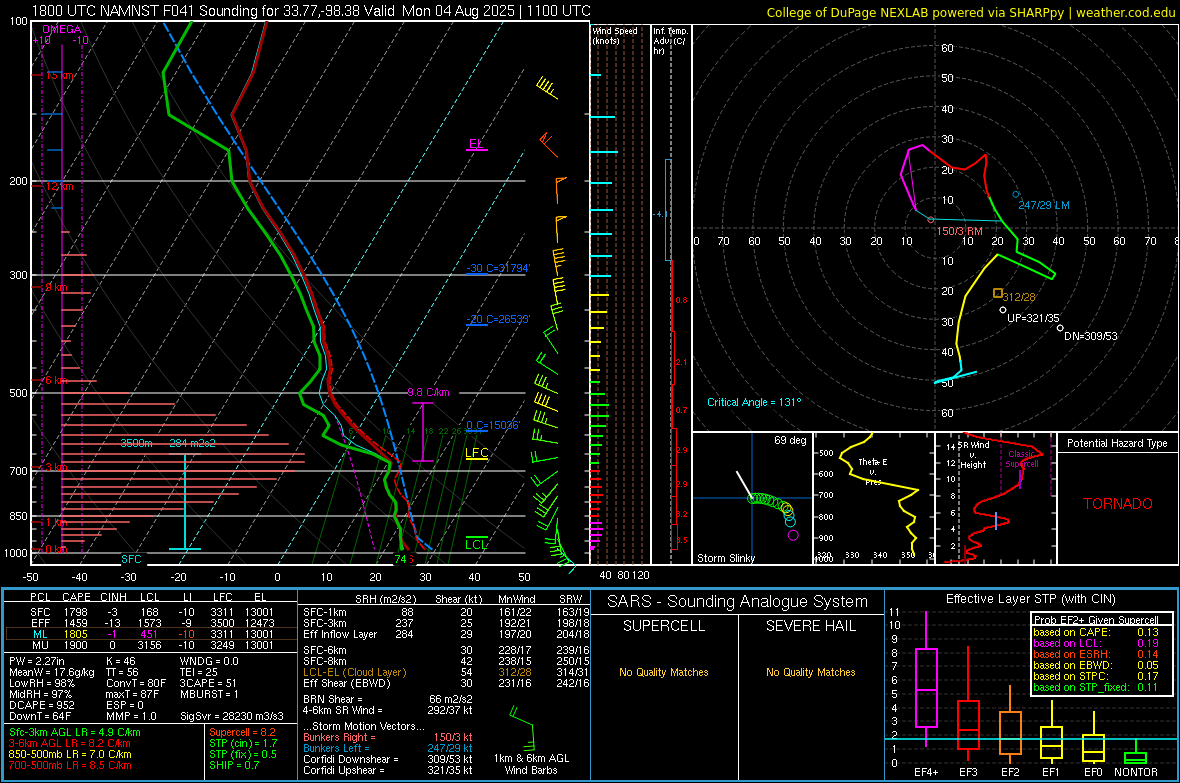Click the OMEGA label above the skew-T
Viewport: 1180px width, 783px height.
[x=62, y=29]
